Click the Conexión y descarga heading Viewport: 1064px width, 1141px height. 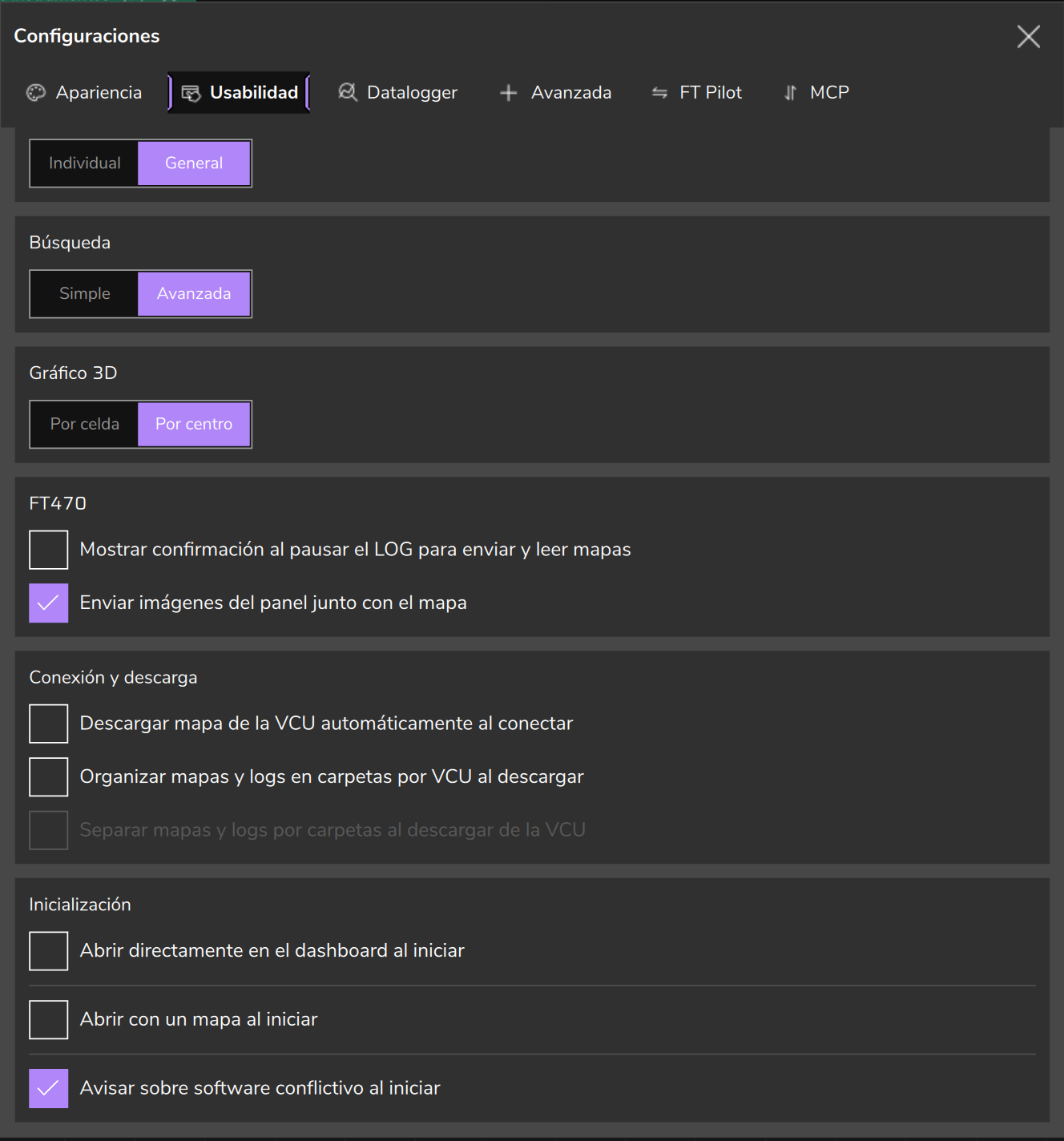point(113,678)
